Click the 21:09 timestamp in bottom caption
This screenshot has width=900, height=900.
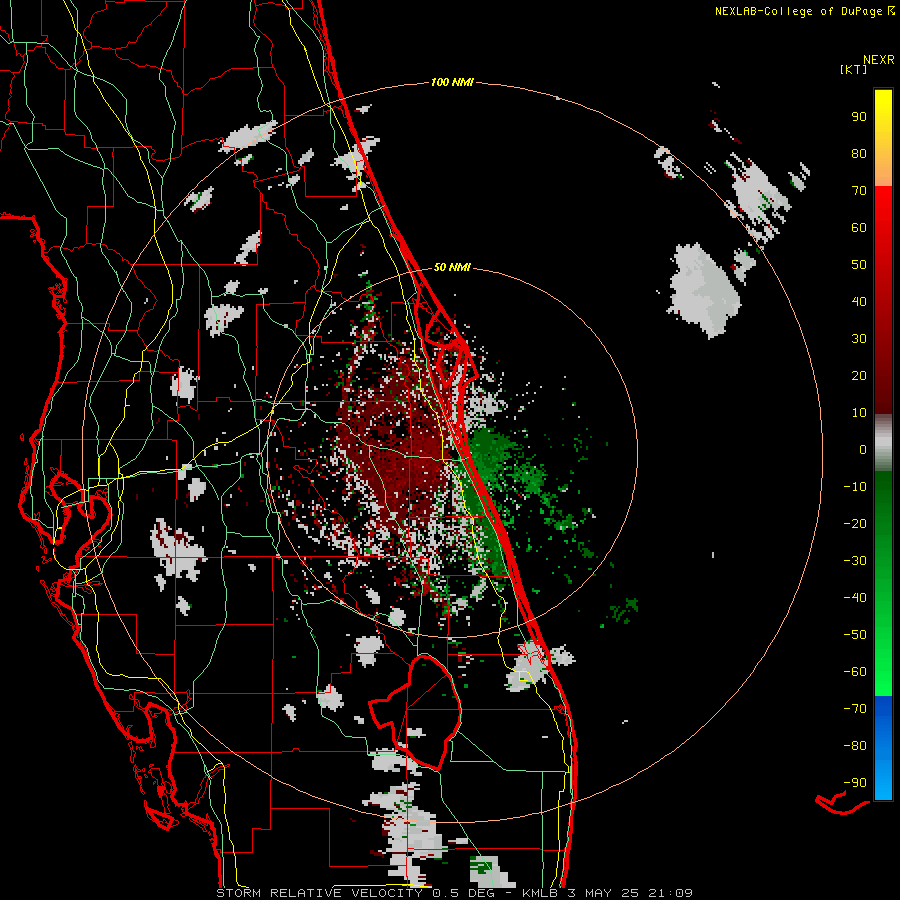pyautogui.click(x=670, y=893)
